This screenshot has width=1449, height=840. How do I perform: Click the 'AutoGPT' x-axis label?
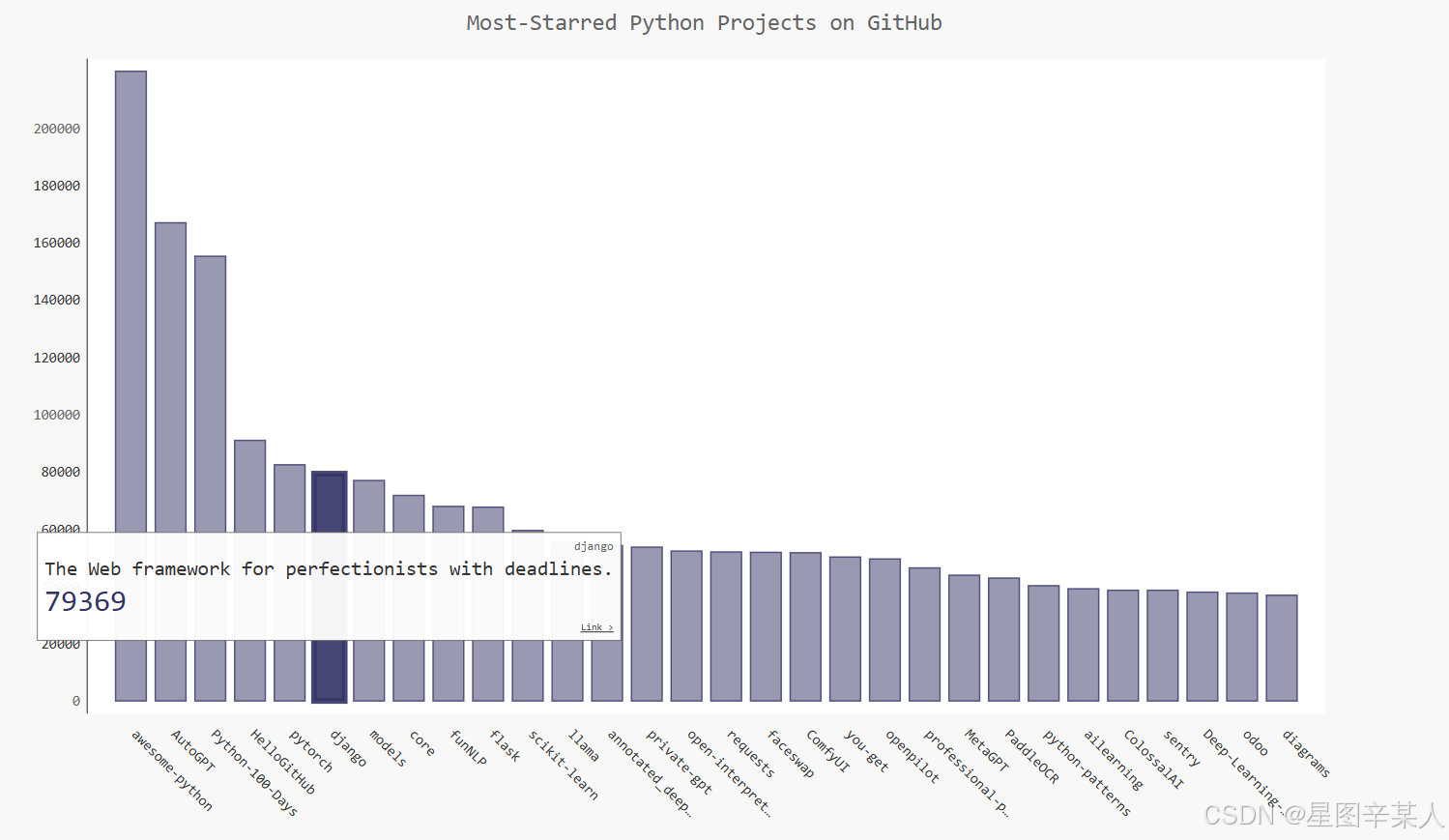click(192, 750)
